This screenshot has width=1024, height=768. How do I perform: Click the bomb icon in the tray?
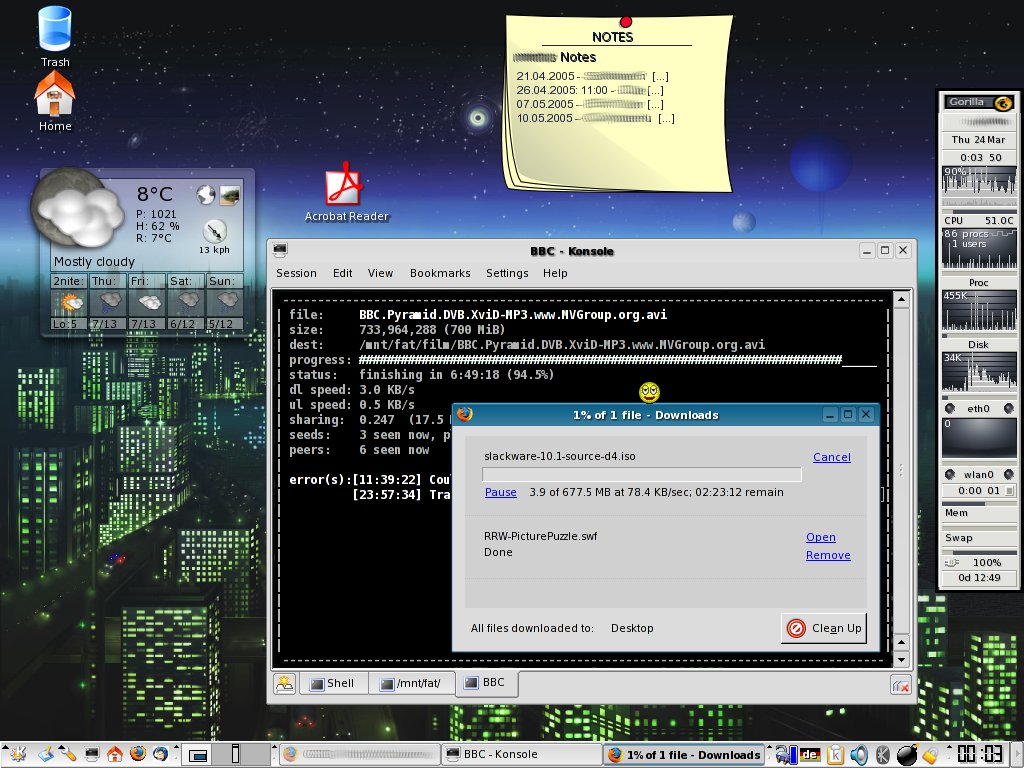pos(906,755)
